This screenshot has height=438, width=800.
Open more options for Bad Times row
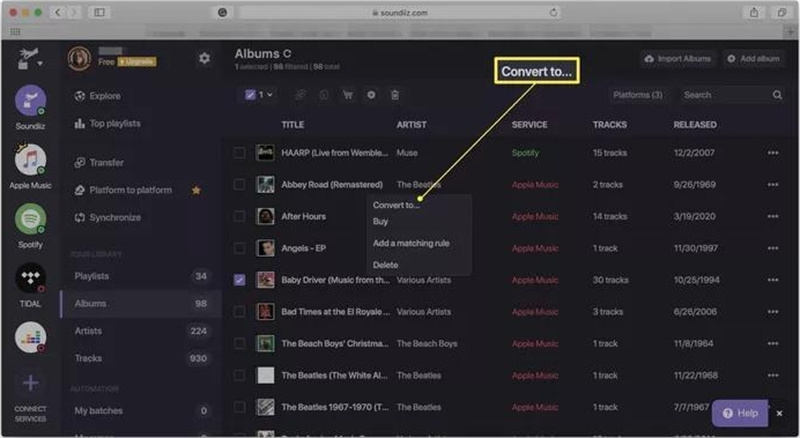[x=773, y=312]
